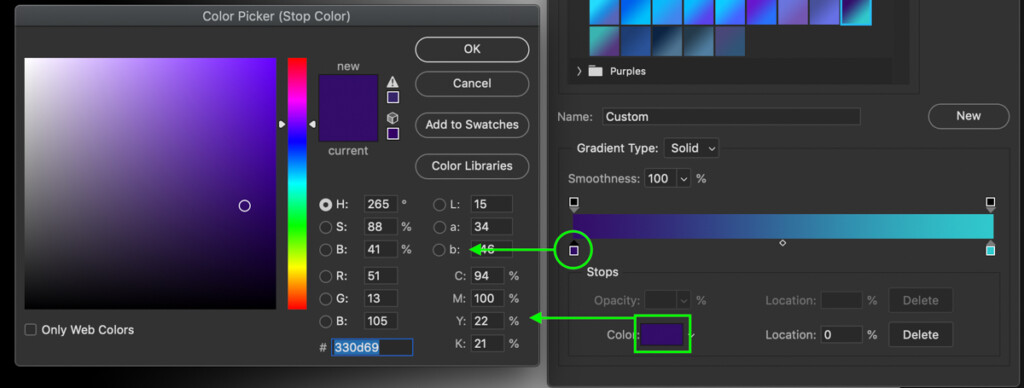Click the Y yellow field 22
The image size is (1024, 388).
487,321
